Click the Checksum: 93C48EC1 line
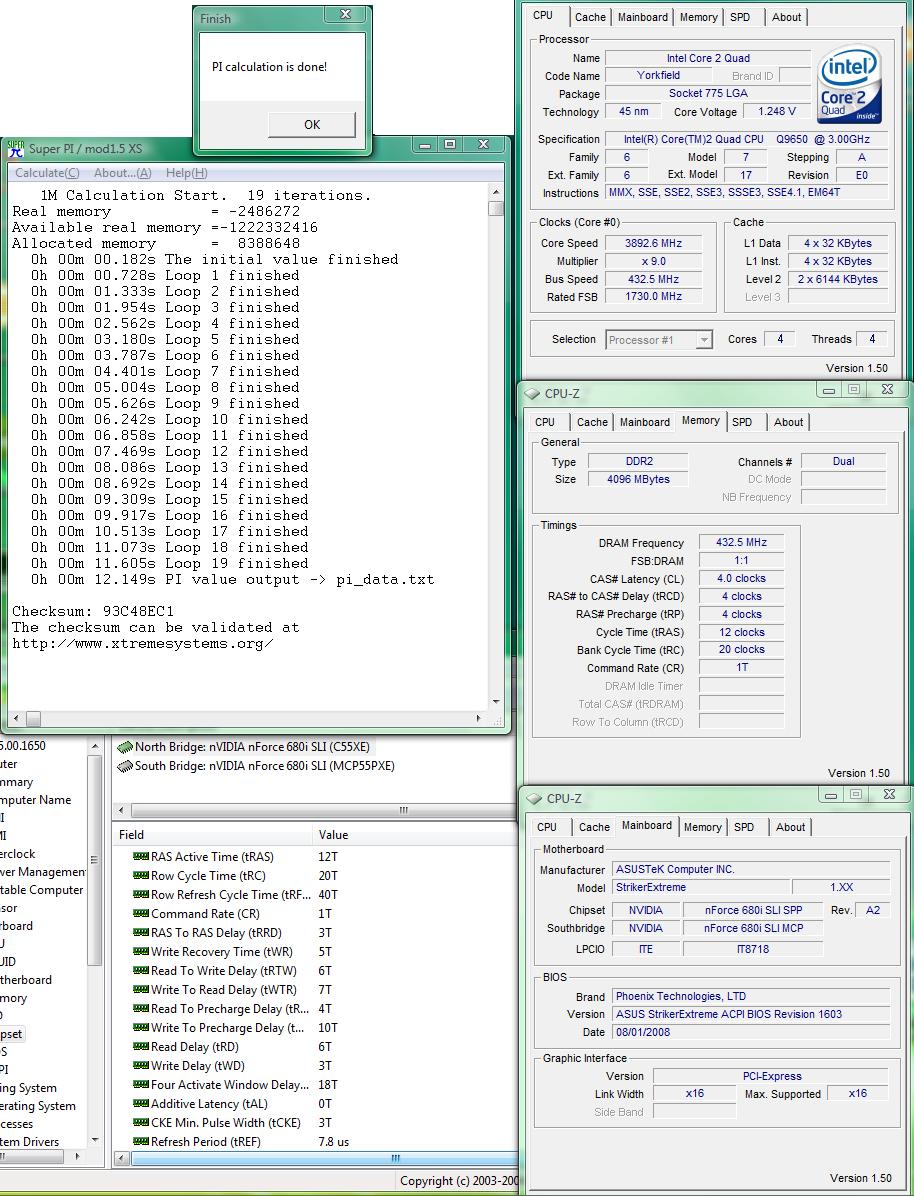Image resolution: width=914 pixels, height=1196 pixels. pos(93,611)
